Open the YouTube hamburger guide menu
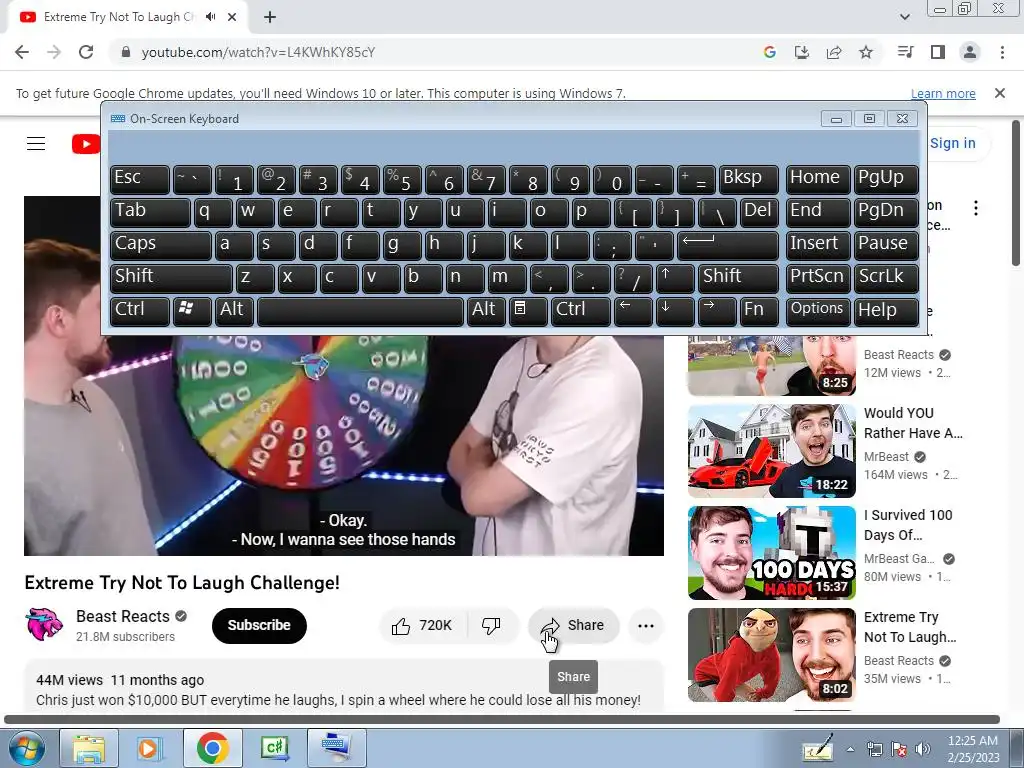Image resolution: width=1024 pixels, height=768 pixels. click(36, 143)
